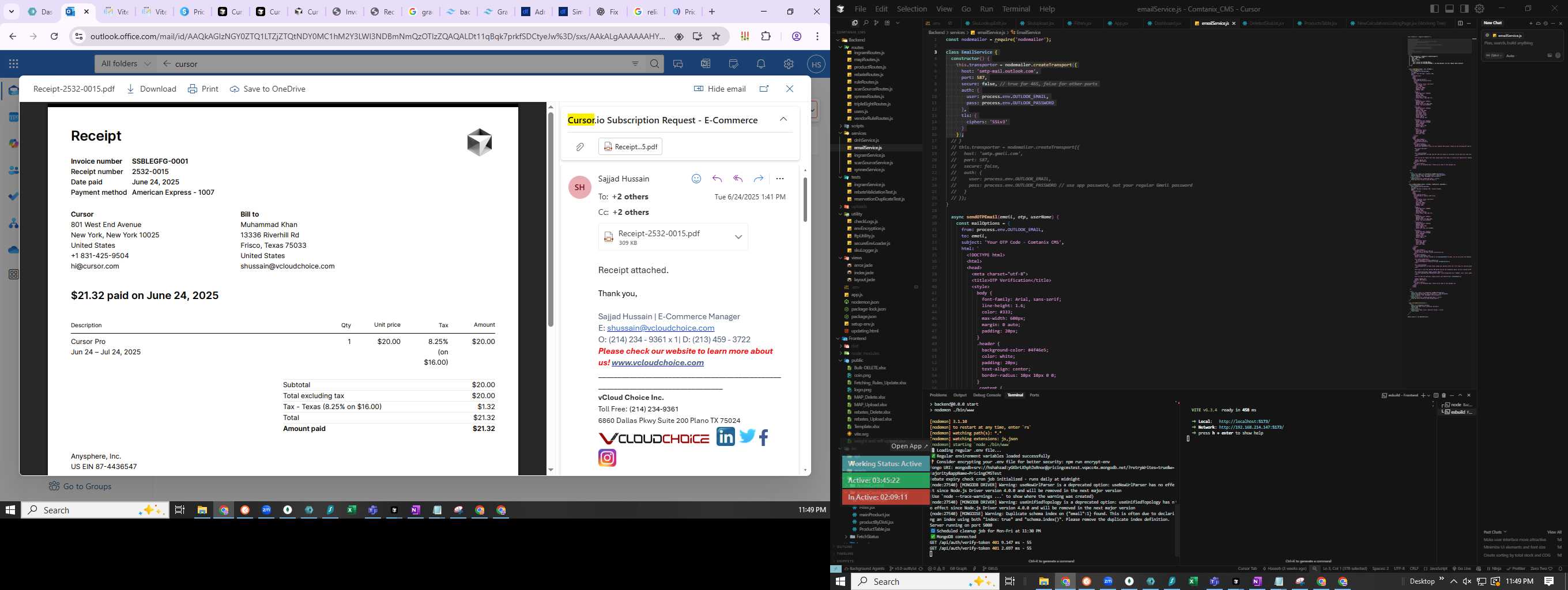
Task: Open Extensions icon in Cursor sidebar
Action: pos(888,23)
